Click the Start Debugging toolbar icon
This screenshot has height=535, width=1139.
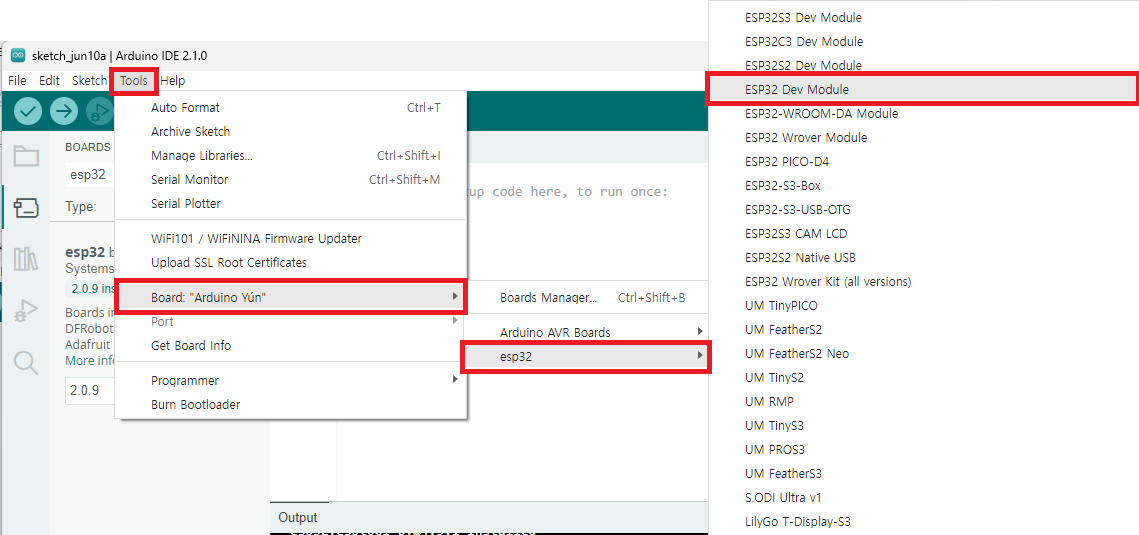coord(100,111)
